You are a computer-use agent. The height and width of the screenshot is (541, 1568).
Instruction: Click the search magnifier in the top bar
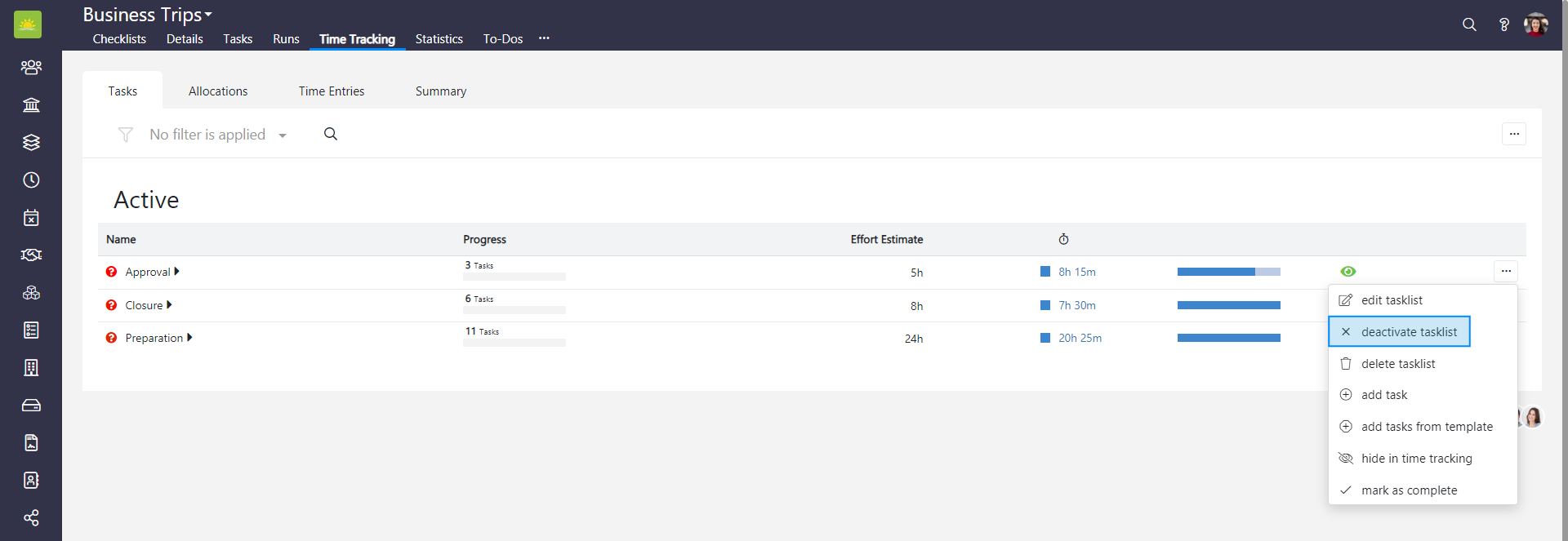(1469, 24)
